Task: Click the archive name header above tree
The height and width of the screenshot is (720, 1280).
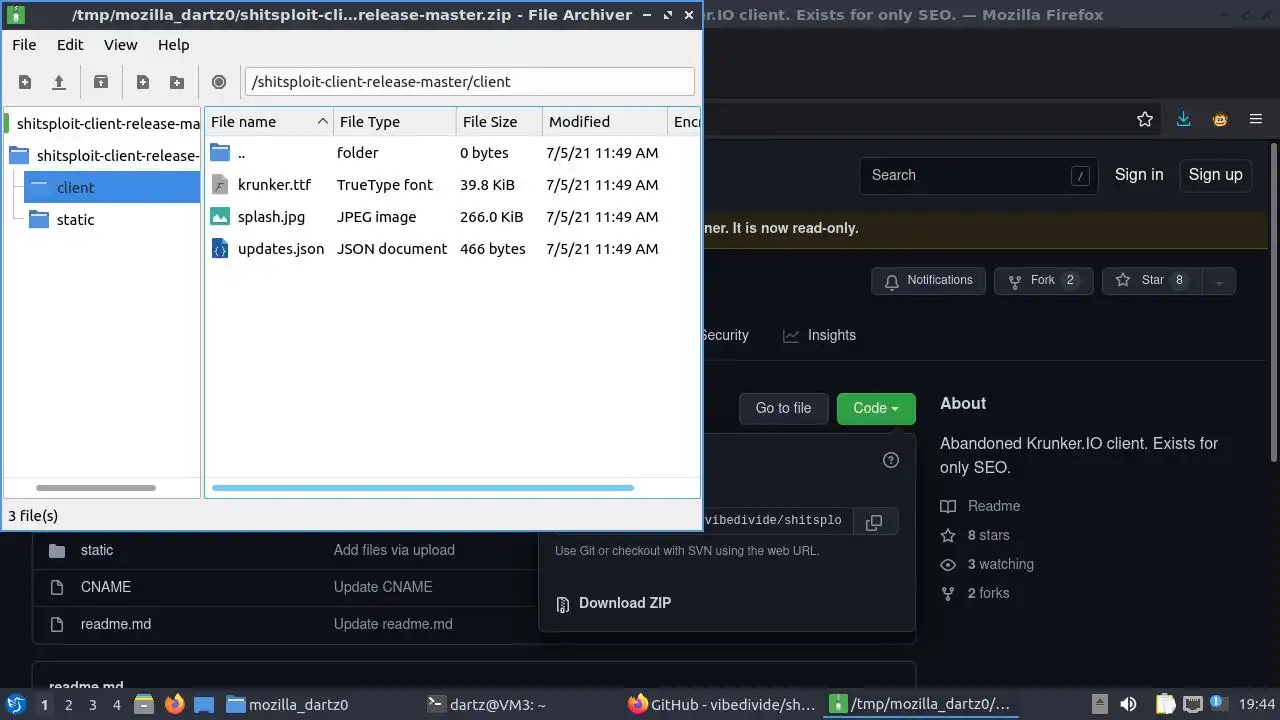Action: (104, 123)
